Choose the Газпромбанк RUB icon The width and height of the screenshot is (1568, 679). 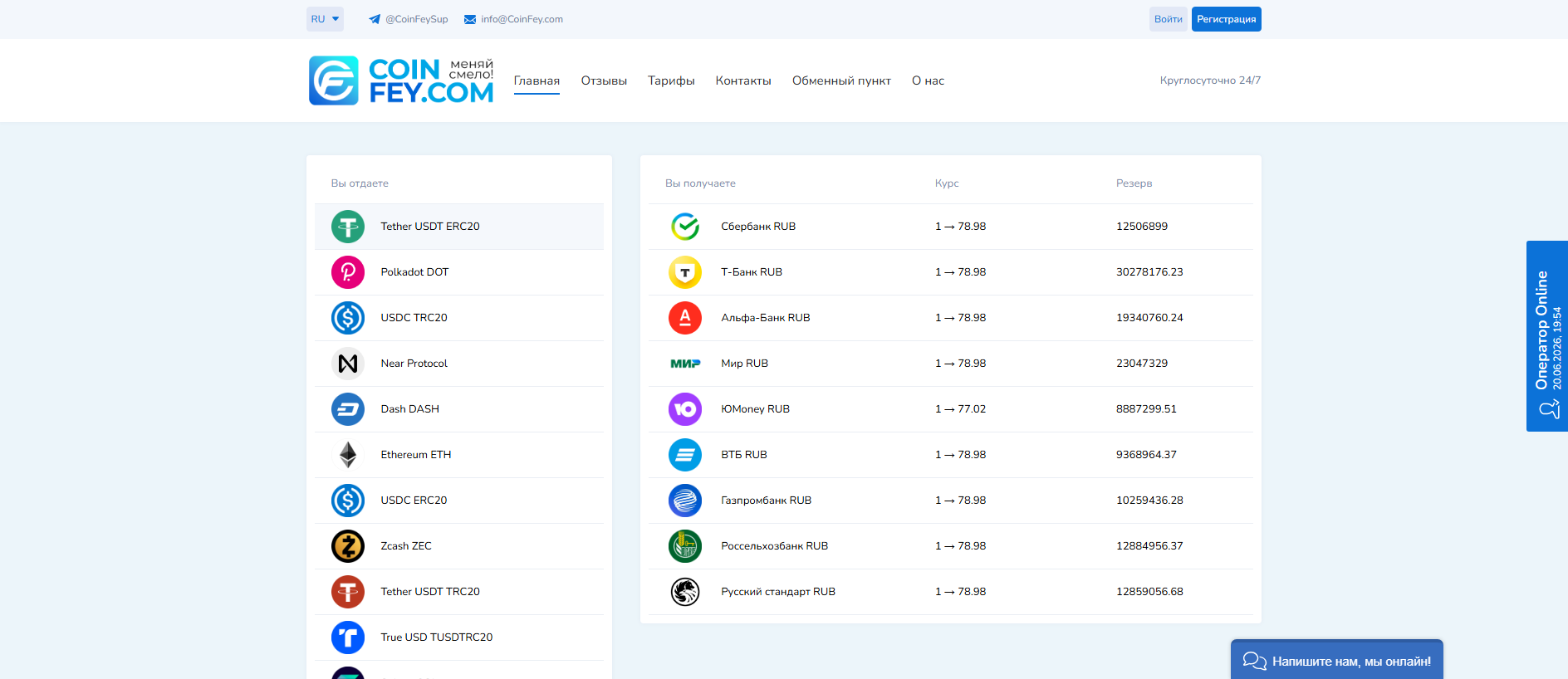pos(685,501)
